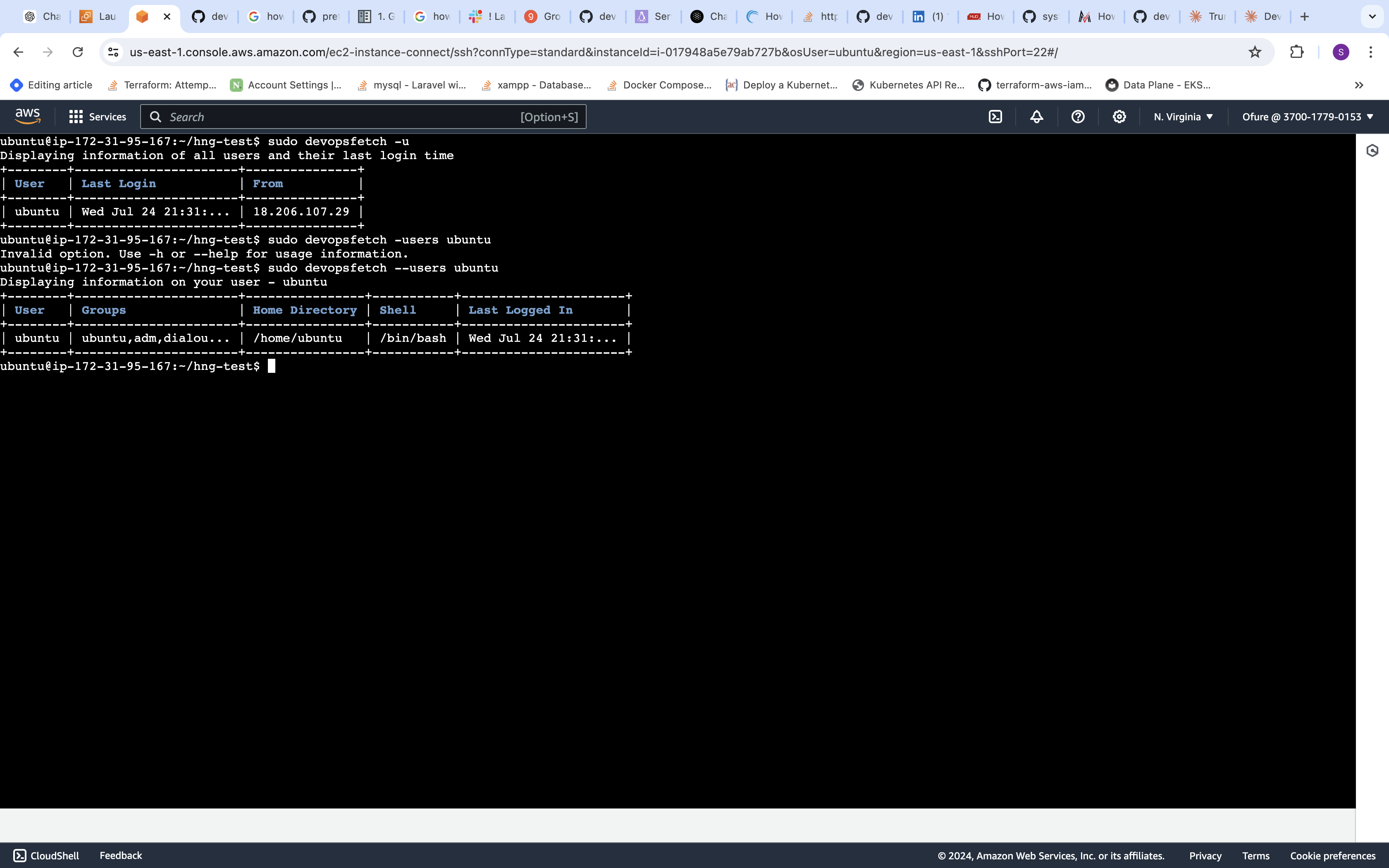Open AWS CloudShell icon in navigation bar
Viewport: 1389px width, 868px height.
pyautogui.click(x=995, y=117)
